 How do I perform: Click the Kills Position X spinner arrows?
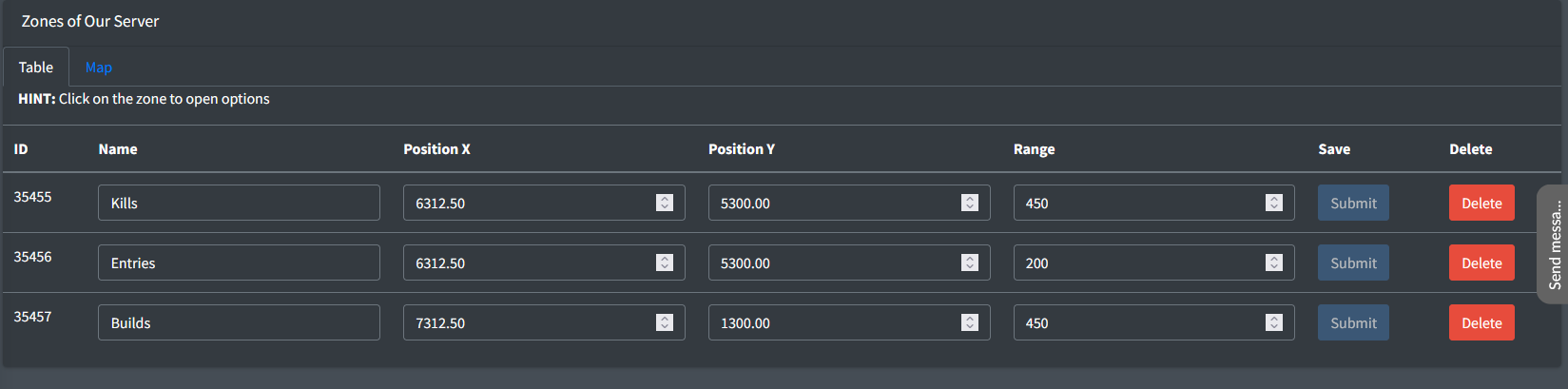tap(665, 203)
